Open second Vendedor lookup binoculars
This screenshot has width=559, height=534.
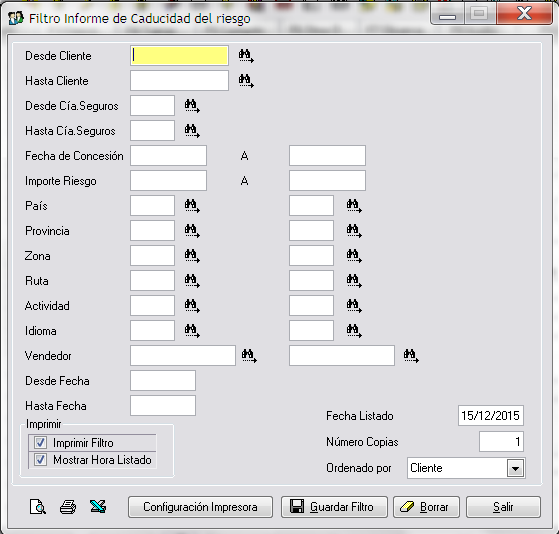[411, 355]
